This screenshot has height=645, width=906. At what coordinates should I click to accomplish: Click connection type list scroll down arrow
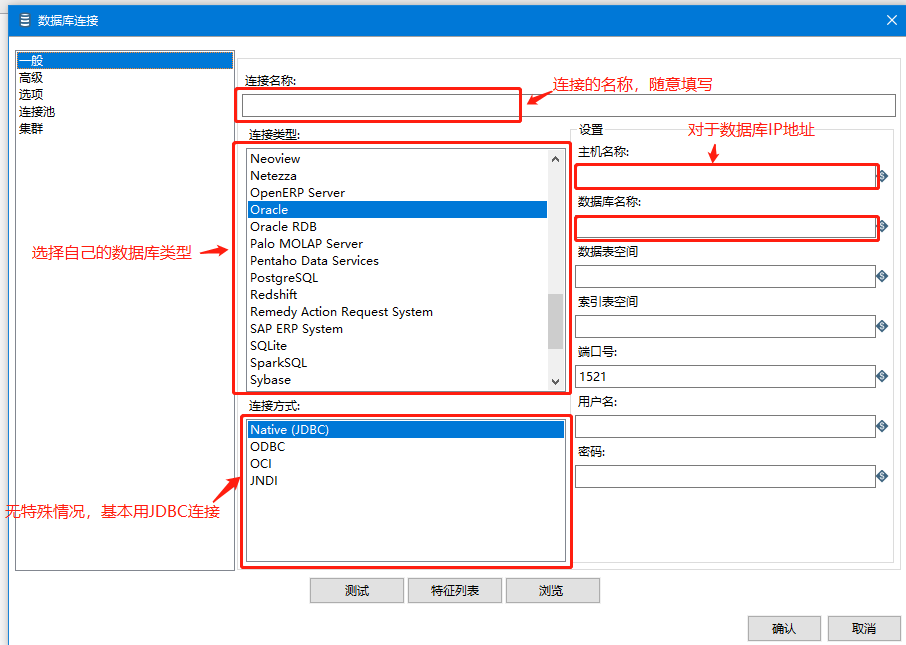[x=555, y=381]
